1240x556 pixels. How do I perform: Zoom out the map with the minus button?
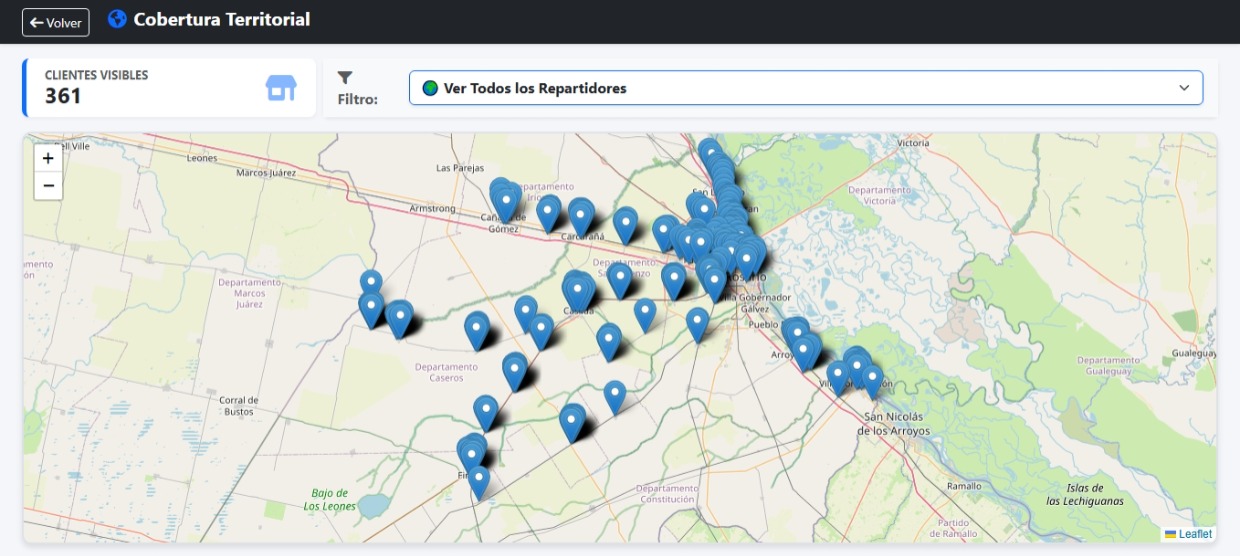coord(48,185)
